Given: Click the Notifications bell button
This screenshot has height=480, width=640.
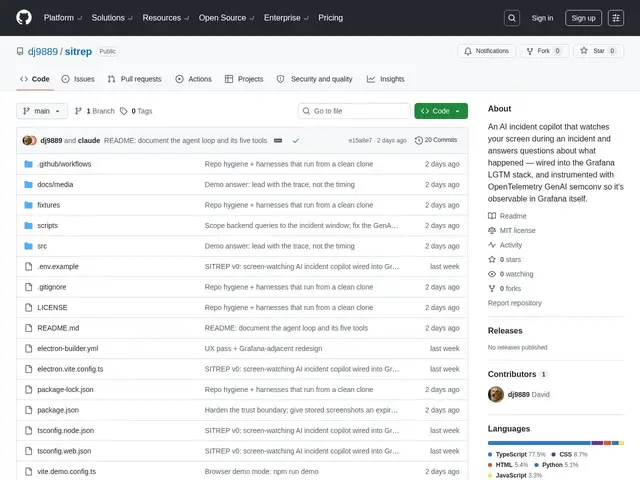Looking at the screenshot, I should click(486, 51).
